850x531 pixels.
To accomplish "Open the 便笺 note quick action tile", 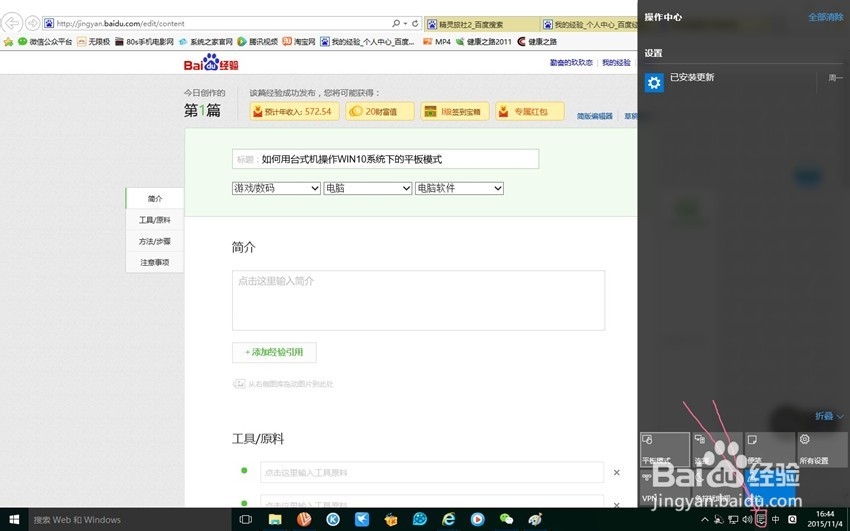I will (x=770, y=449).
